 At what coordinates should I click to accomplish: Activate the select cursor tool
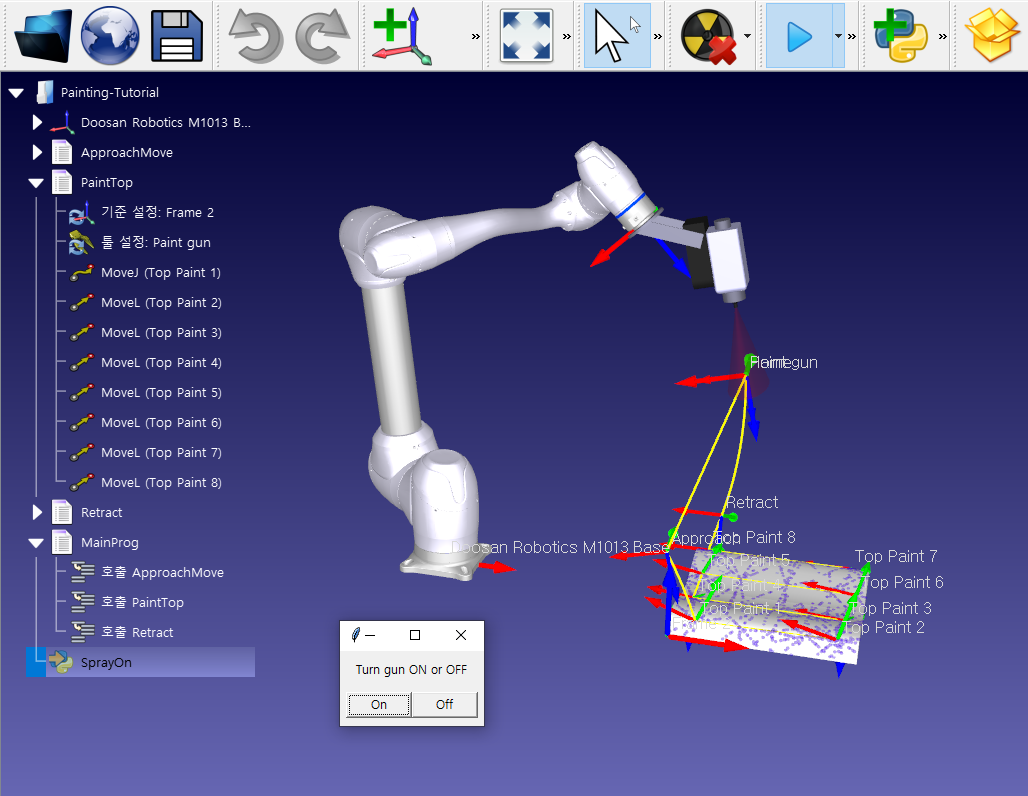click(616, 36)
